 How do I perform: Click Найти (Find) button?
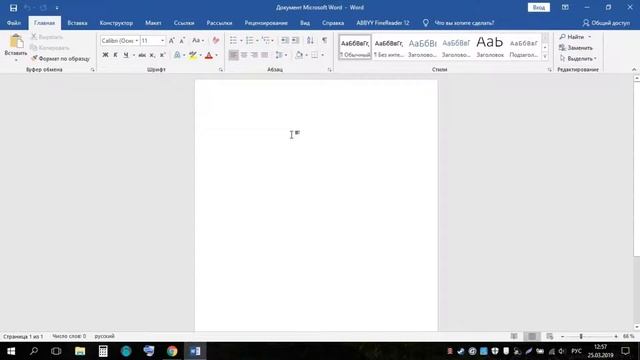coord(572,37)
